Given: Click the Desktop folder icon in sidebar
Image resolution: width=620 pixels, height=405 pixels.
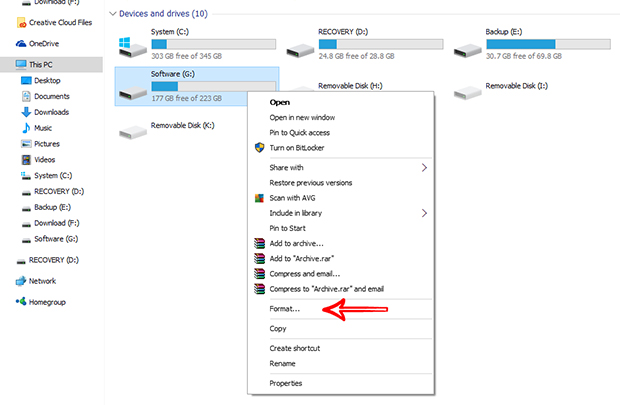Looking at the screenshot, I should click(x=26, y=81).
